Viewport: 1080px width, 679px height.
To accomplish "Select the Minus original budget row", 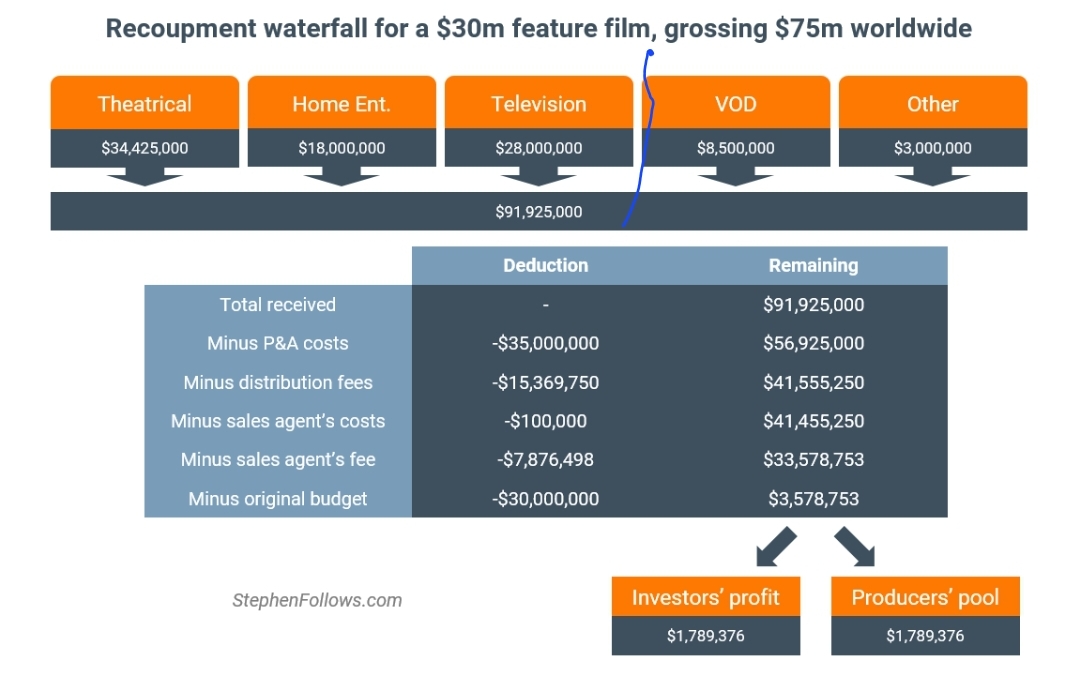I will (x=278, y=498).
